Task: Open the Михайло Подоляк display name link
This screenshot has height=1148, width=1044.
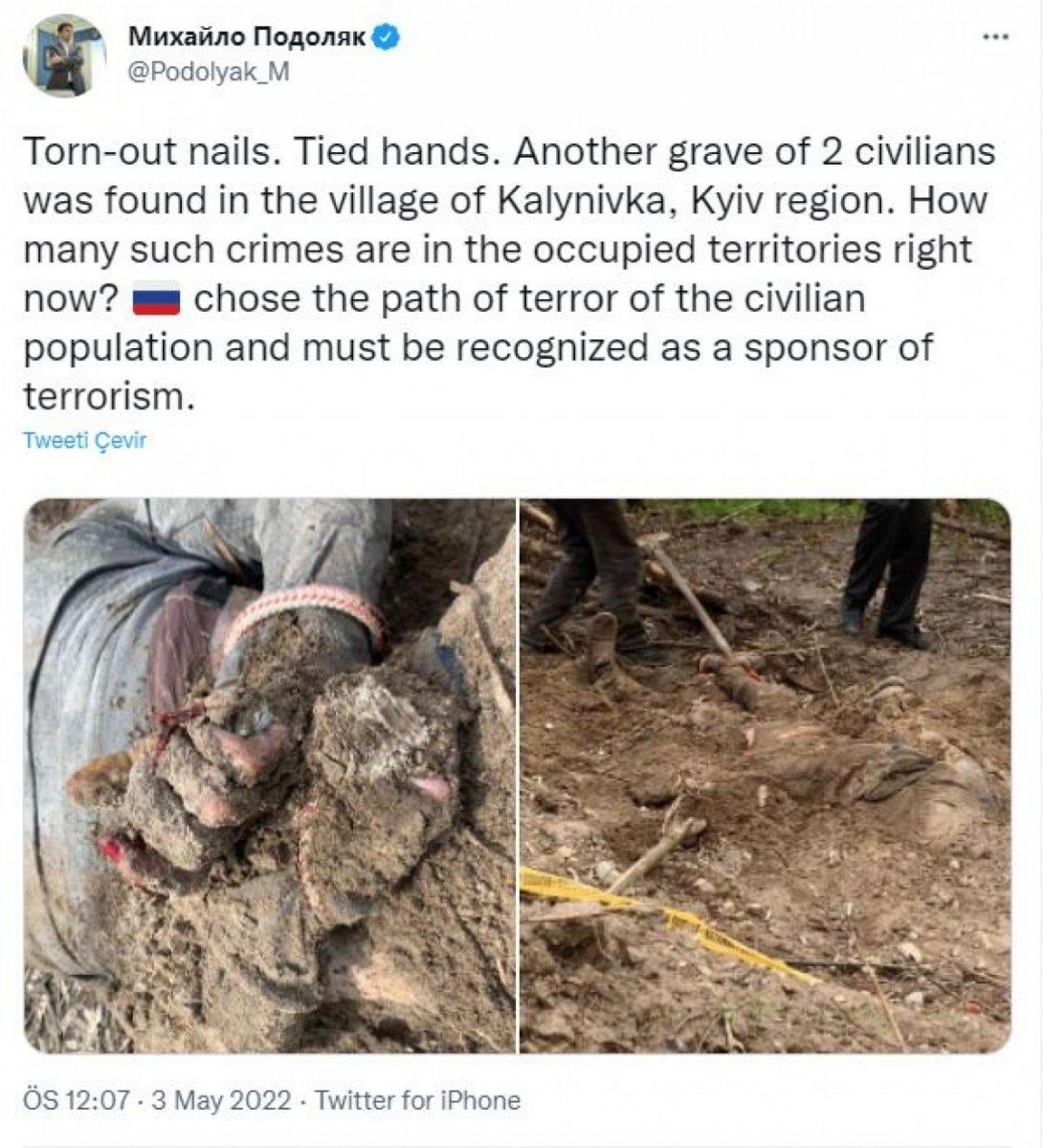Action: [248, 37]
